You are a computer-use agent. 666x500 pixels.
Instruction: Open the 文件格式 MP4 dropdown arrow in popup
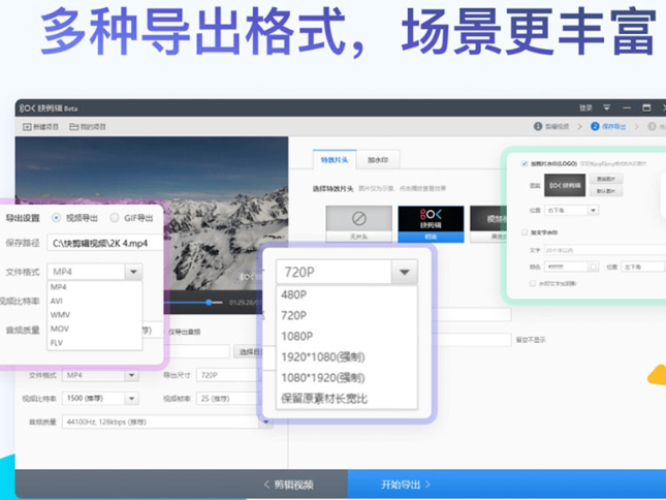[133, 271]
